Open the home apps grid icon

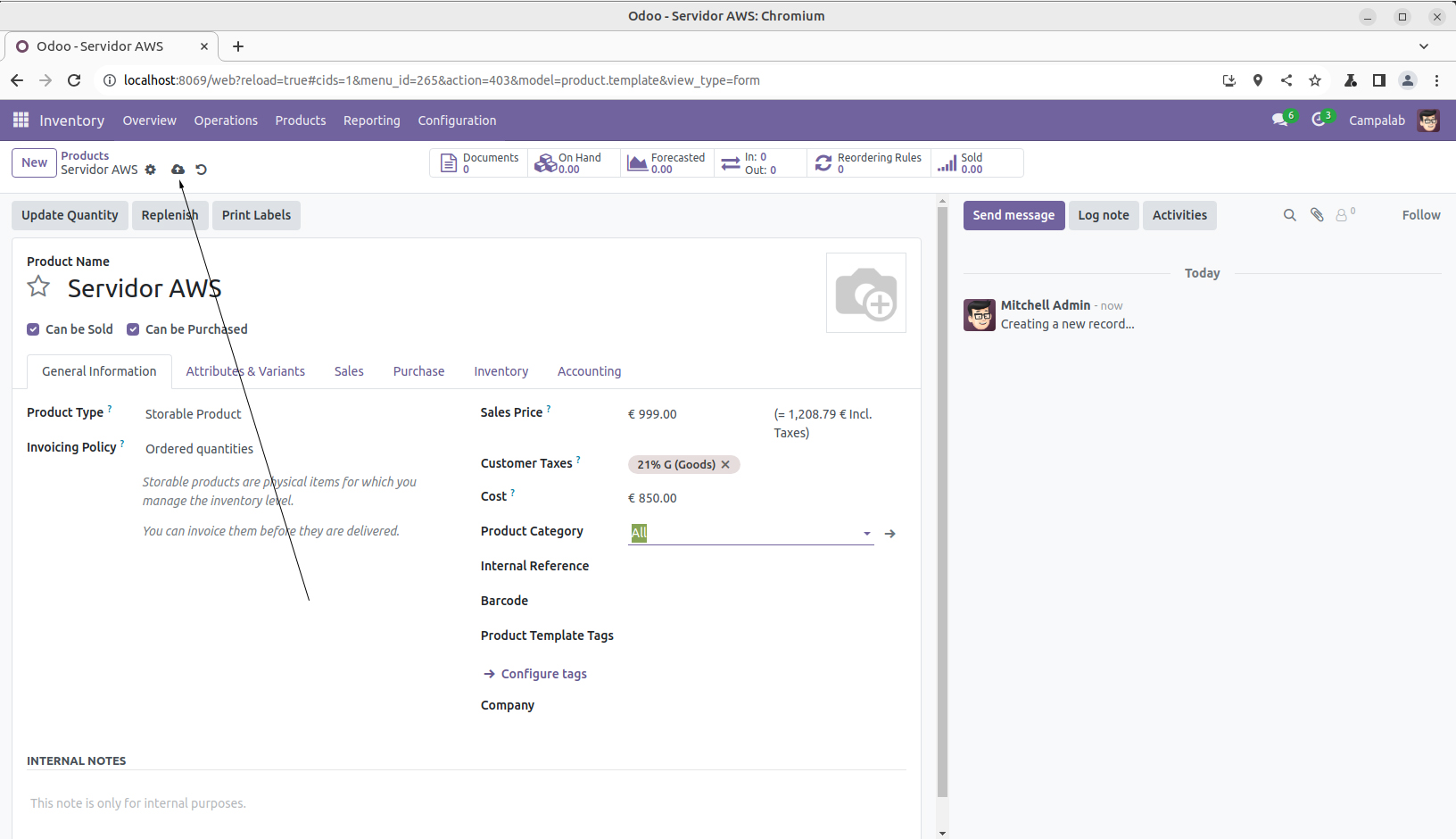click(x=21, y=120)
